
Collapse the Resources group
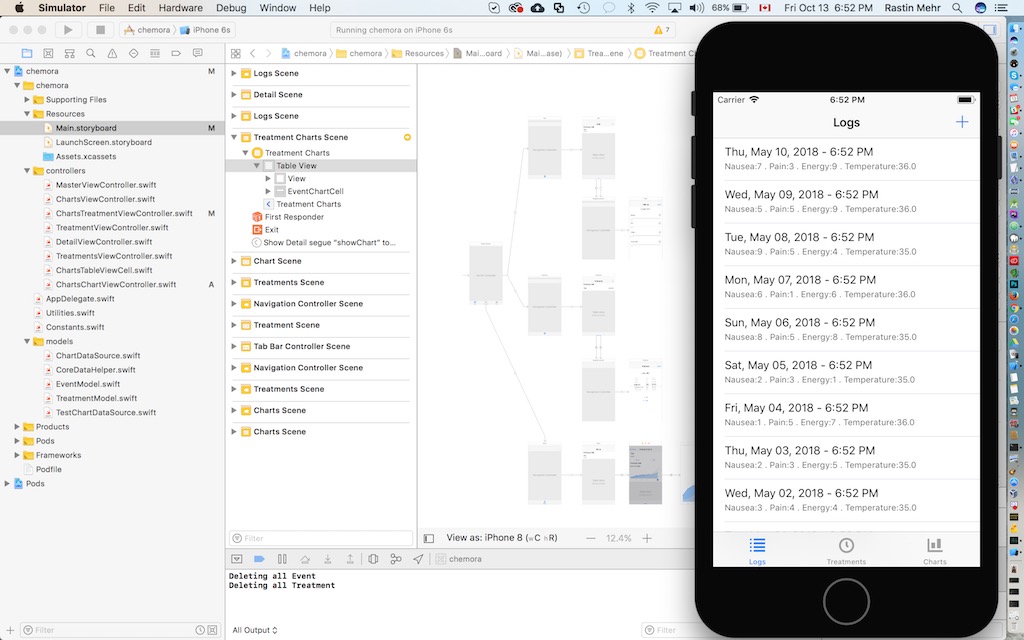tap(27, 114)
